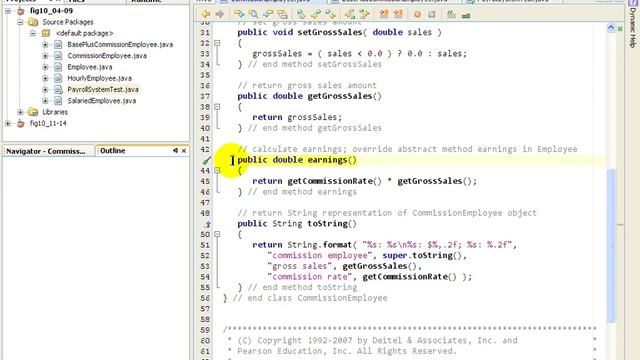
Task: Close the Outline panel
Action: click(x=184, y=151)
